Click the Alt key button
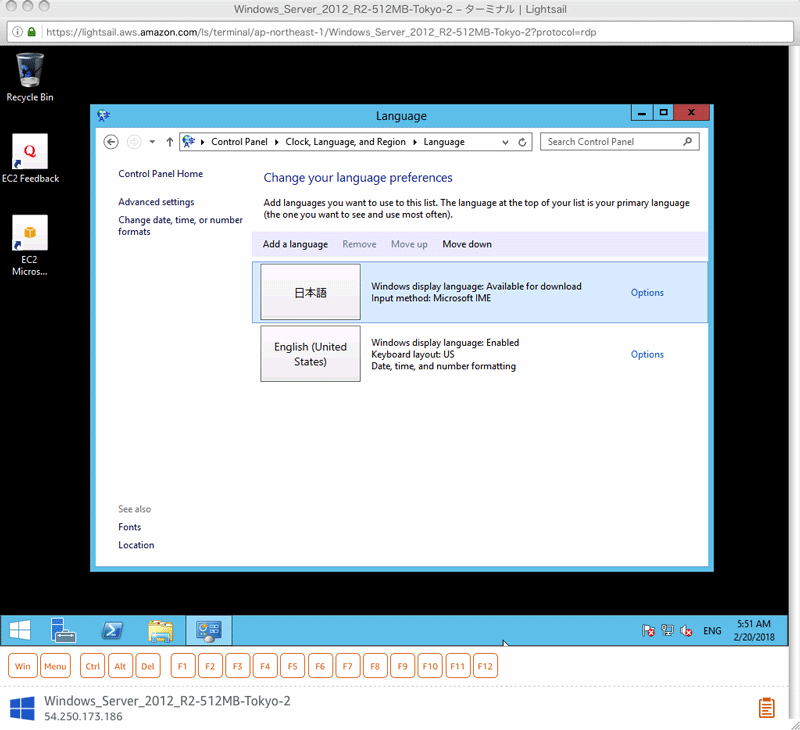 [120, 666]
